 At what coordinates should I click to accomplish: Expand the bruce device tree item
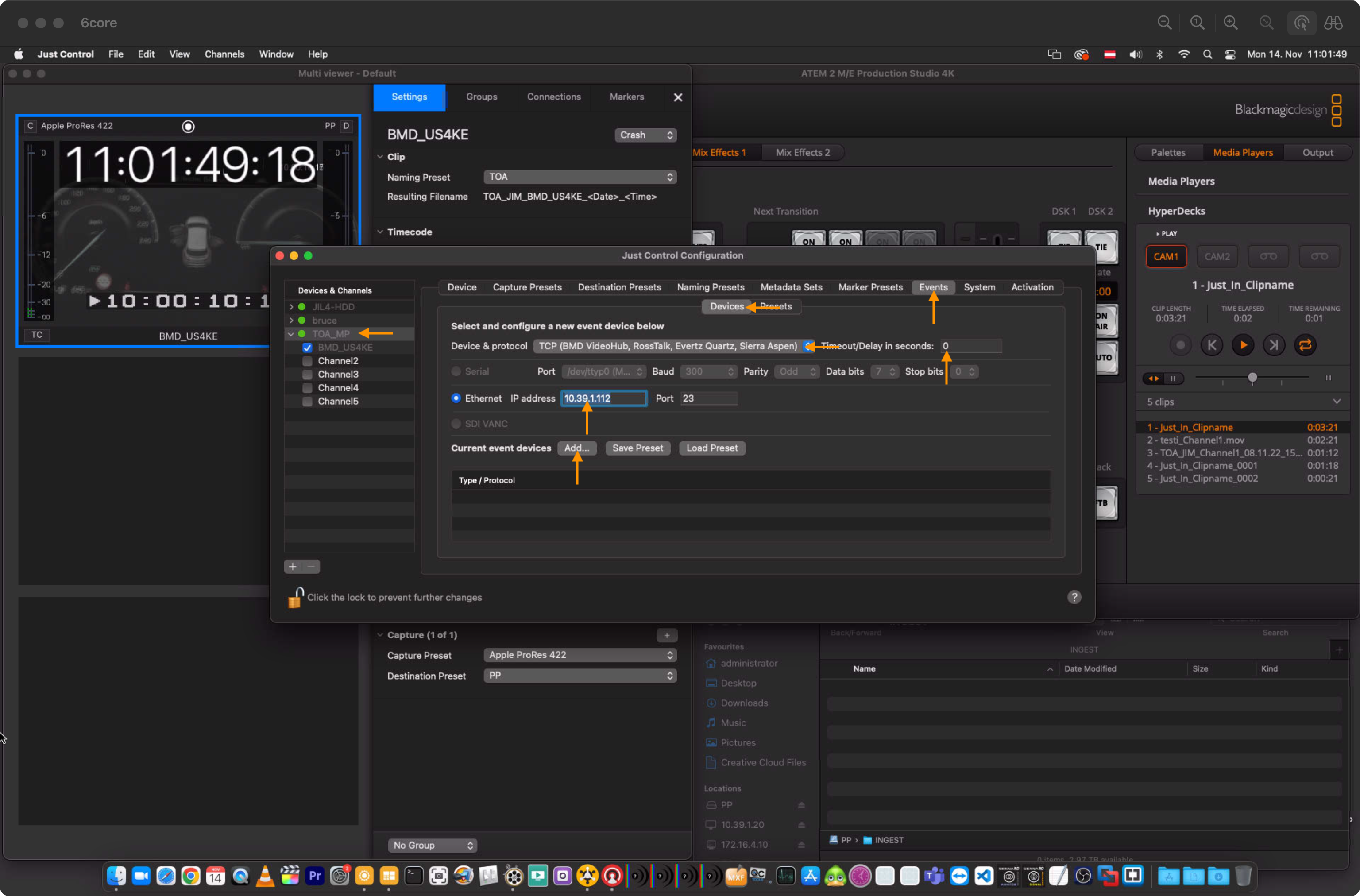[x=291, y=321]
